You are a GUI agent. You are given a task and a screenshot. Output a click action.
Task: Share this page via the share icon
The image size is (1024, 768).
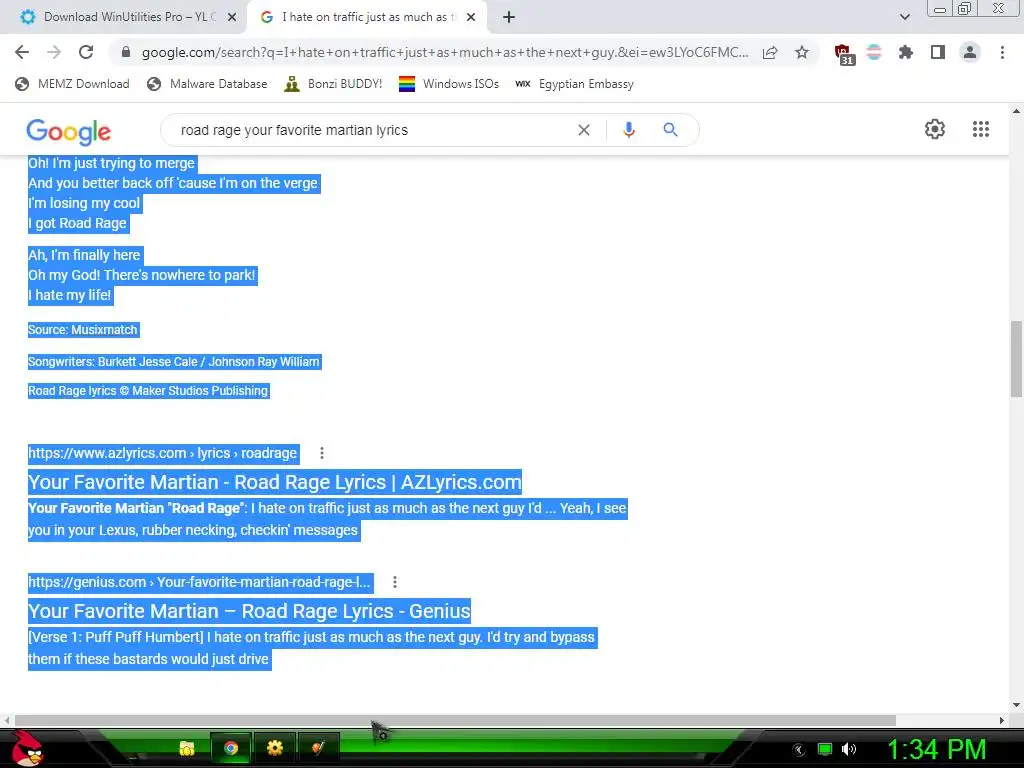click(x=770, y=52)
